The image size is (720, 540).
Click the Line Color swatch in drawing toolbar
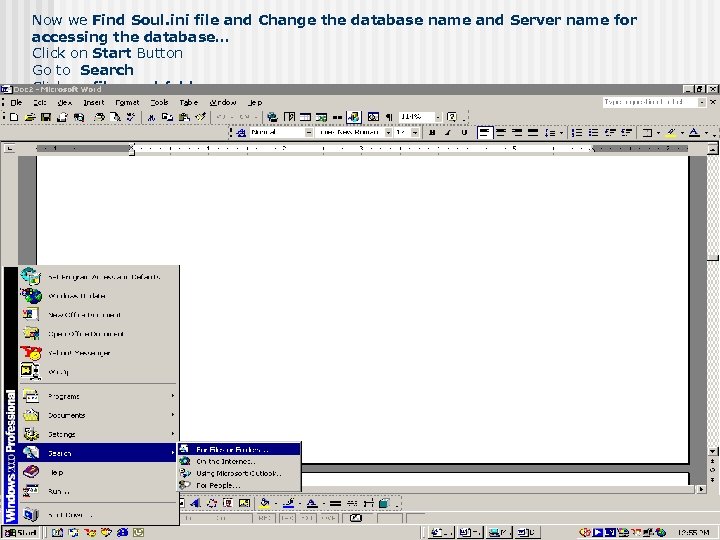pos(288,503)
